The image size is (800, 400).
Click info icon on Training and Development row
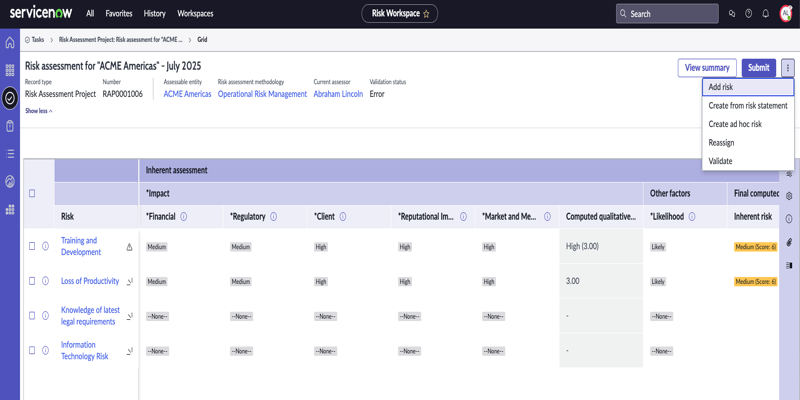[x=45, y=246]
